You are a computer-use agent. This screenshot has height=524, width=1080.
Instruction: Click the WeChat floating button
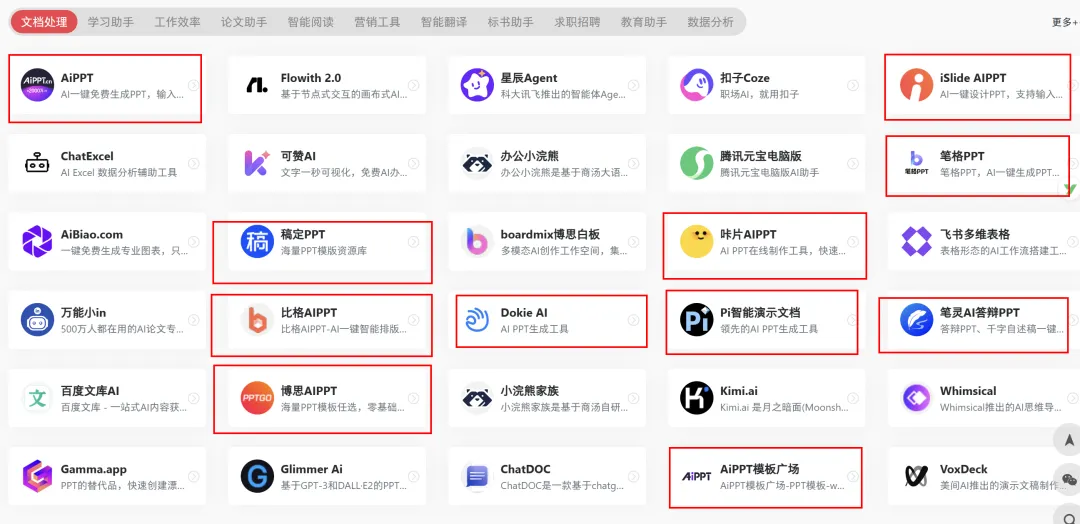click(x=1068, y=479)
